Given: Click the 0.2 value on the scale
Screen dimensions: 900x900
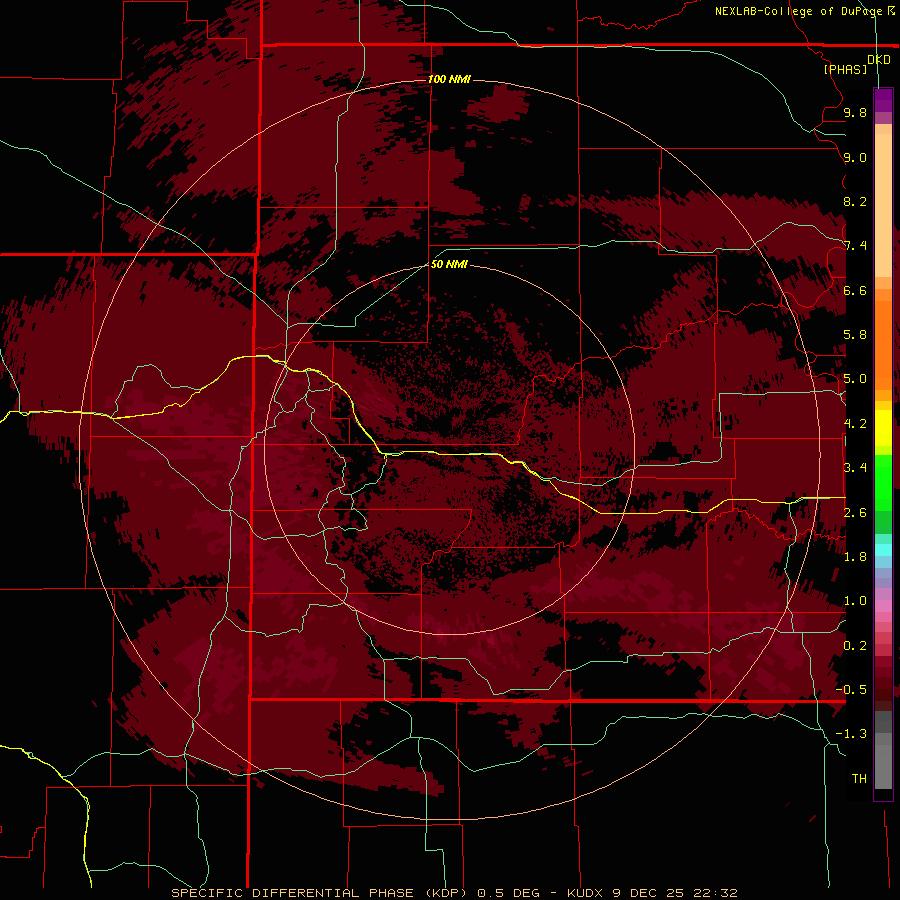Looking at the screenshot, I should (x=855, y=645).
